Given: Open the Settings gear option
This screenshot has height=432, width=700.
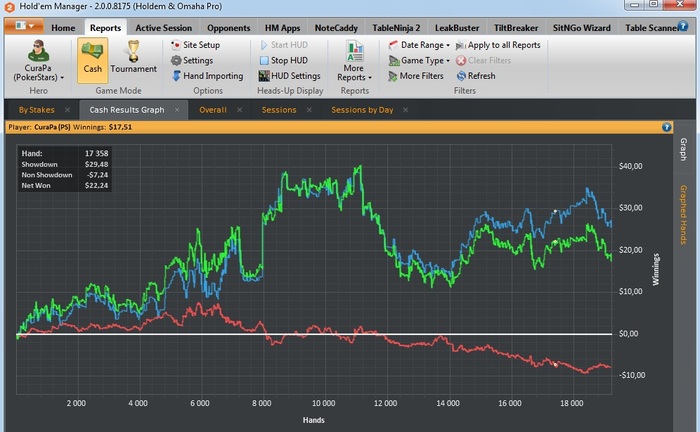Looking at the screenshot, I should tap(192, 60).
